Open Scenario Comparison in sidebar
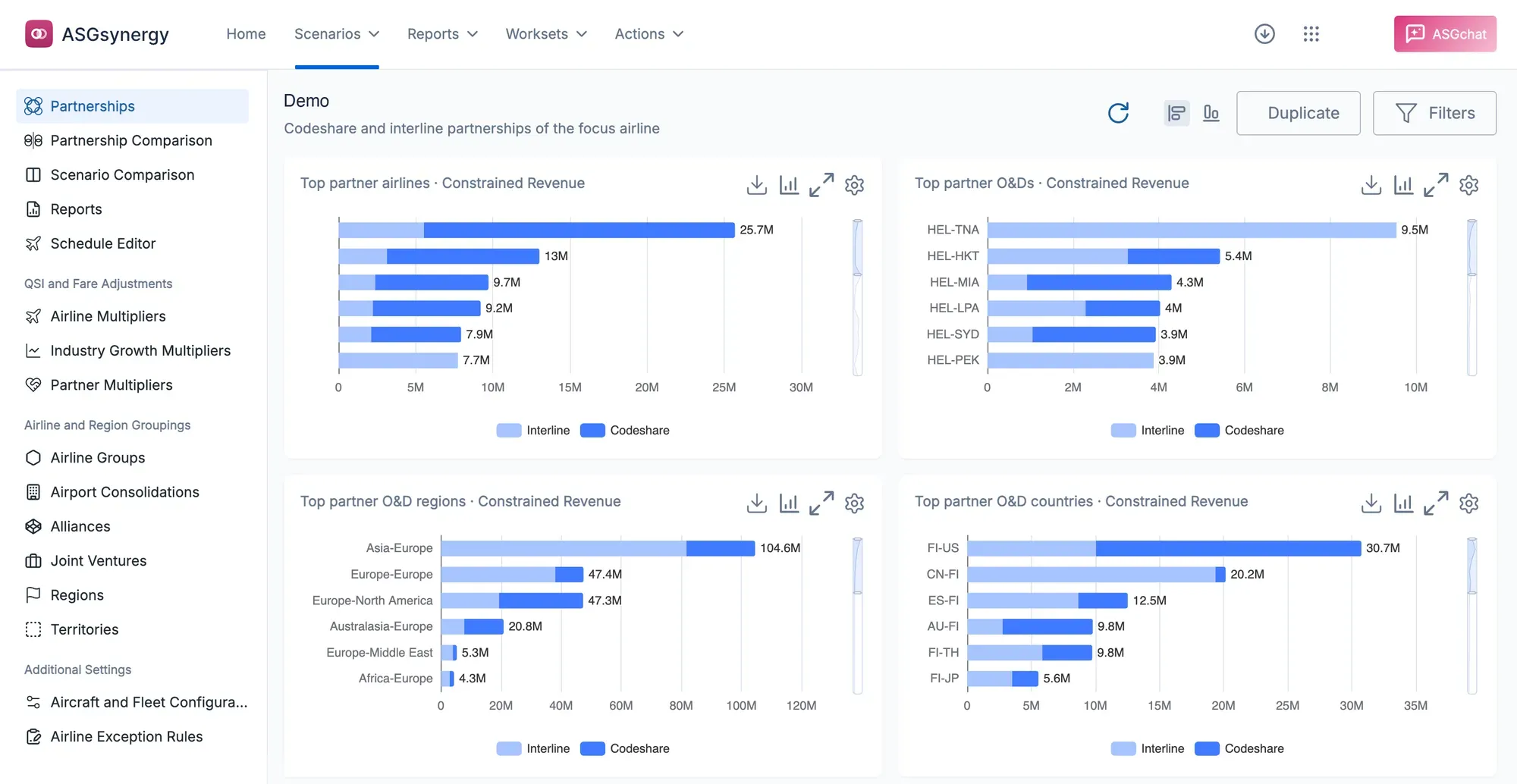 click(132, 175)
